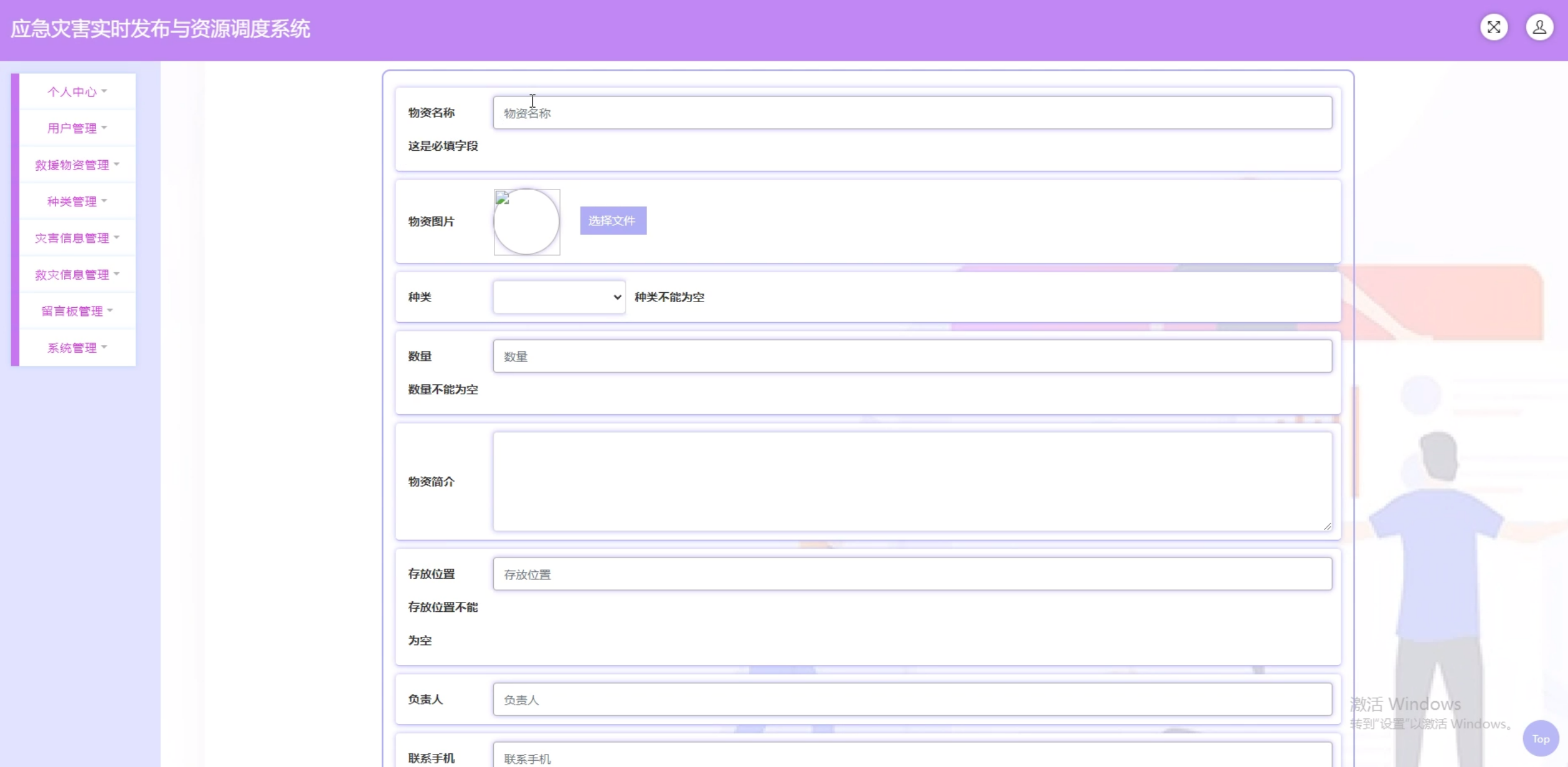Focus the 存放位置 input field

point(912,574)
